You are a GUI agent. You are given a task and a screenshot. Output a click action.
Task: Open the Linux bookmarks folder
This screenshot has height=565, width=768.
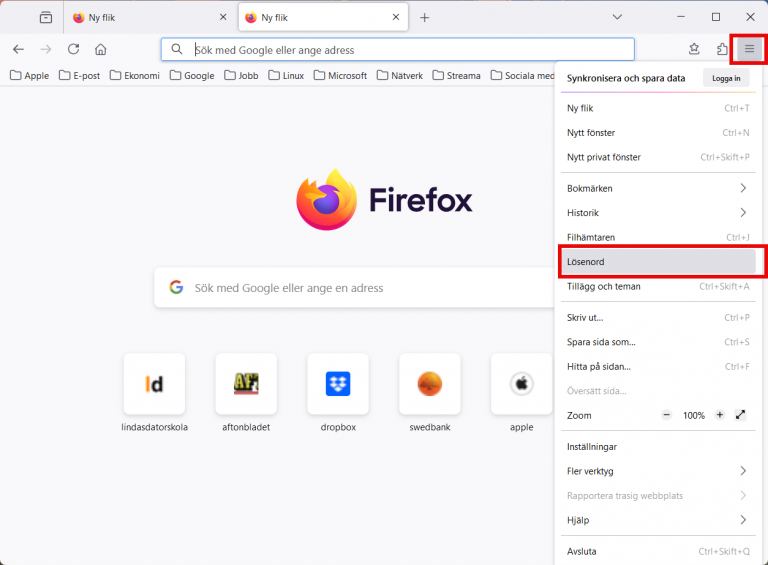[285, 75]
